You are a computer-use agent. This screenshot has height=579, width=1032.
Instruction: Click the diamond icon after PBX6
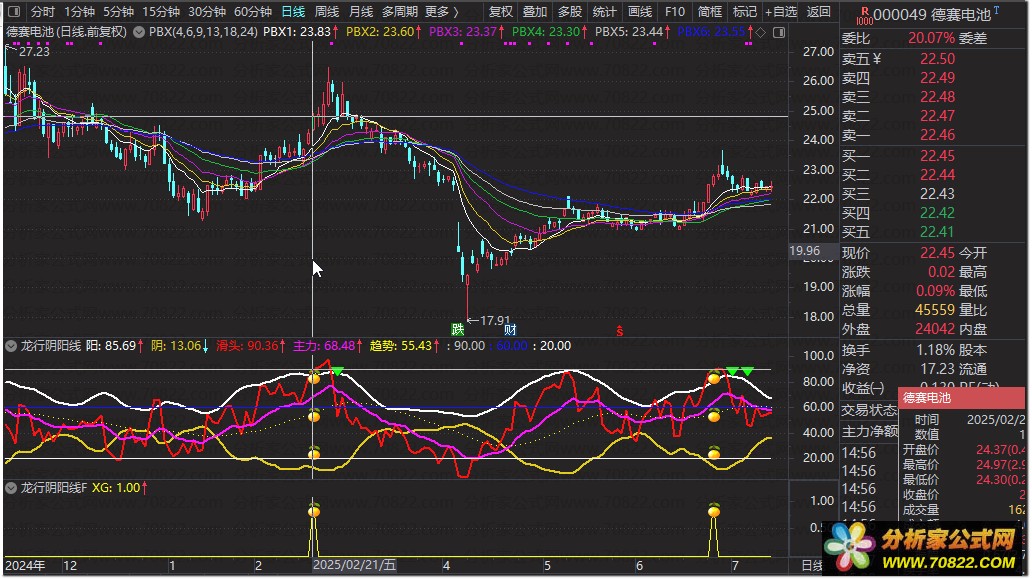coord(761,32)
